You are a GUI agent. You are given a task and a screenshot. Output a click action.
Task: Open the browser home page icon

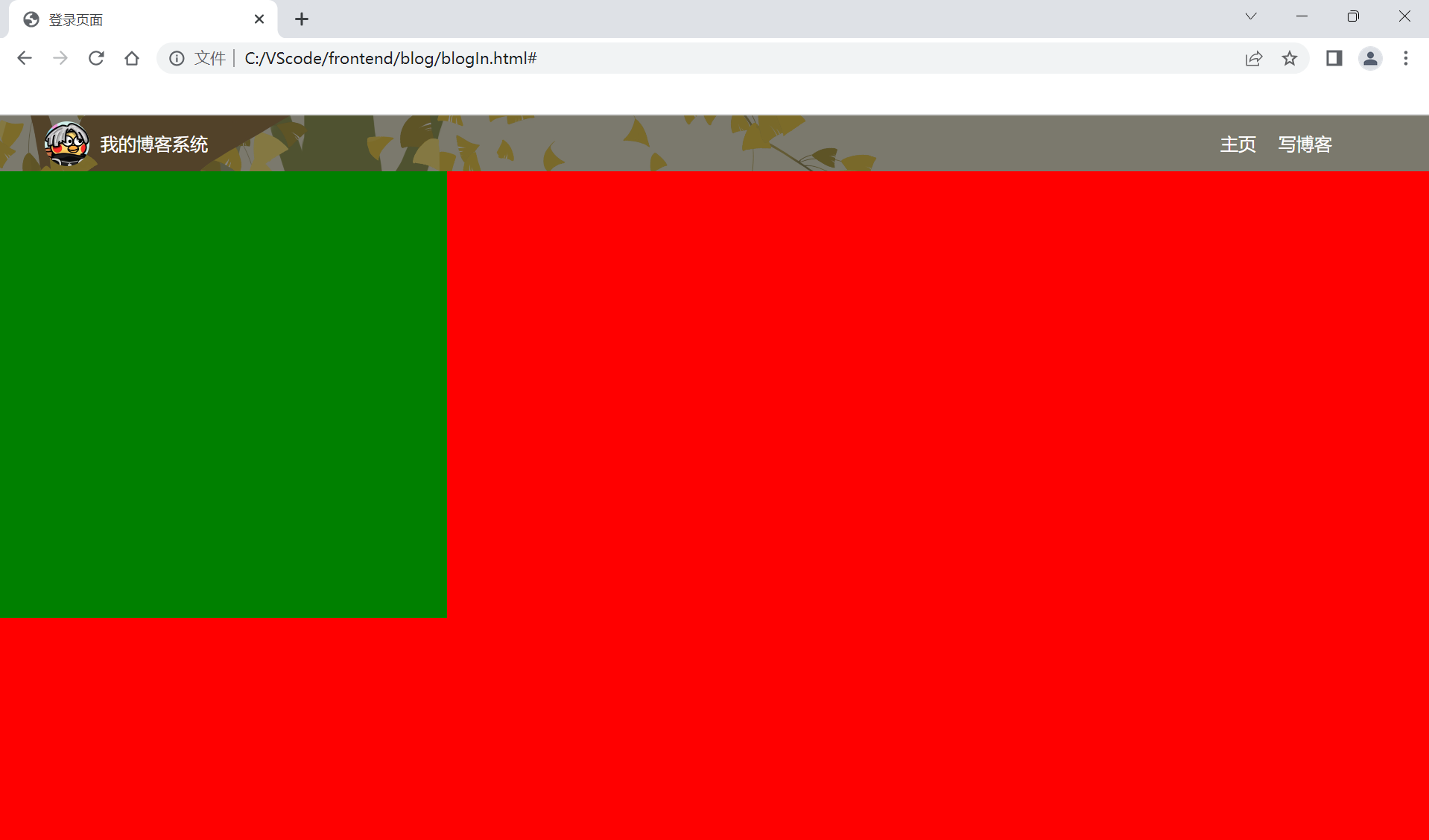(132, 58)
